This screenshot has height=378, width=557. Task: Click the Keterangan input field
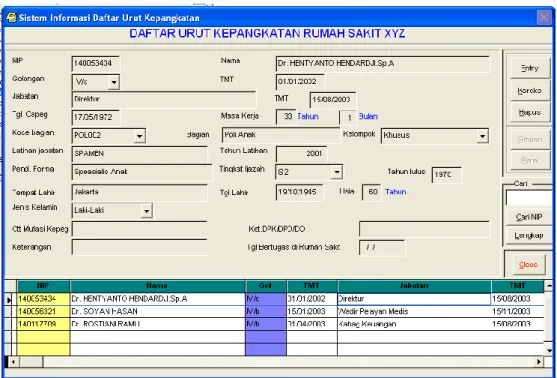click(x=139, y=247)
